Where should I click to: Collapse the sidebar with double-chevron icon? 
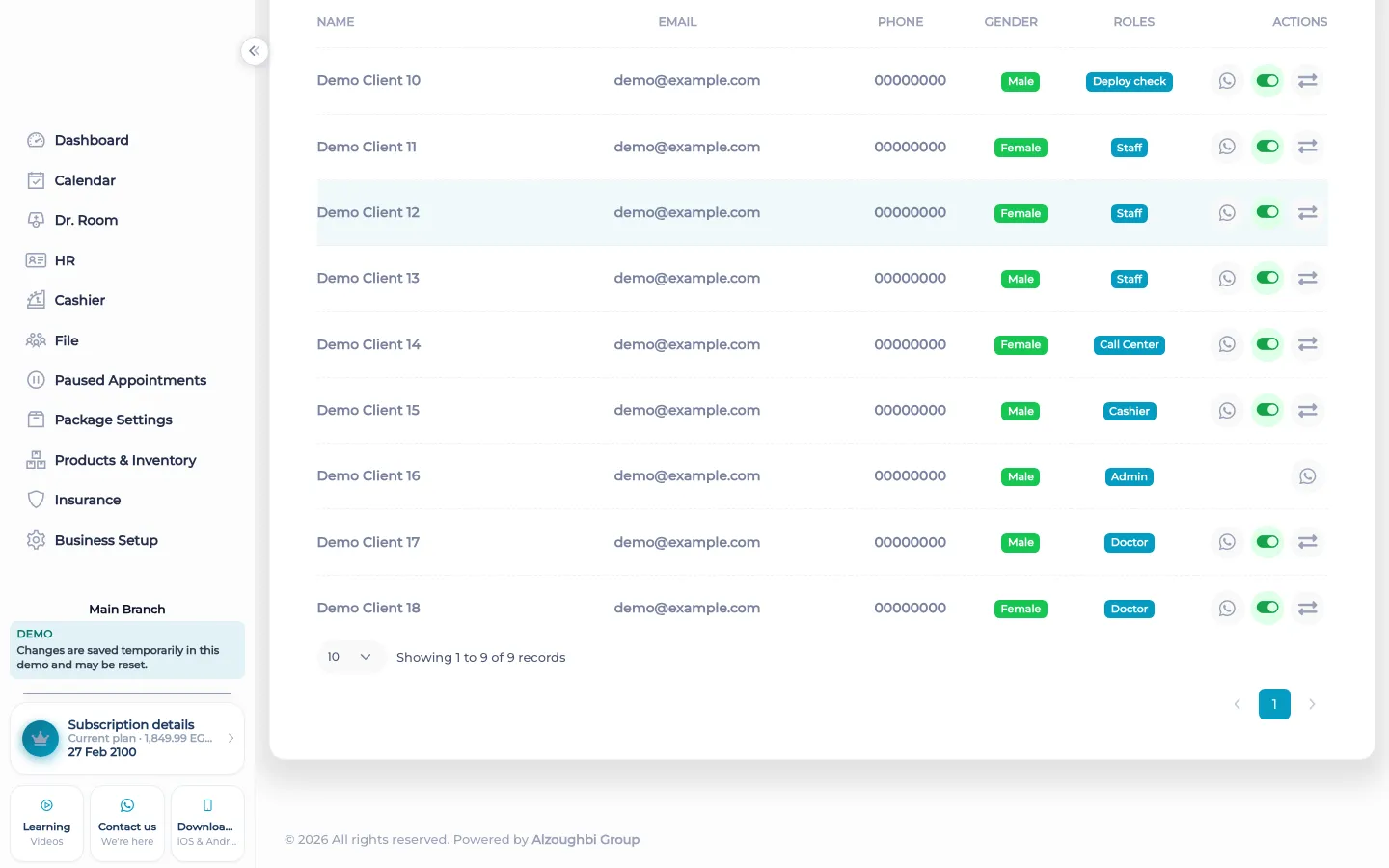click(x=254, y=51)
